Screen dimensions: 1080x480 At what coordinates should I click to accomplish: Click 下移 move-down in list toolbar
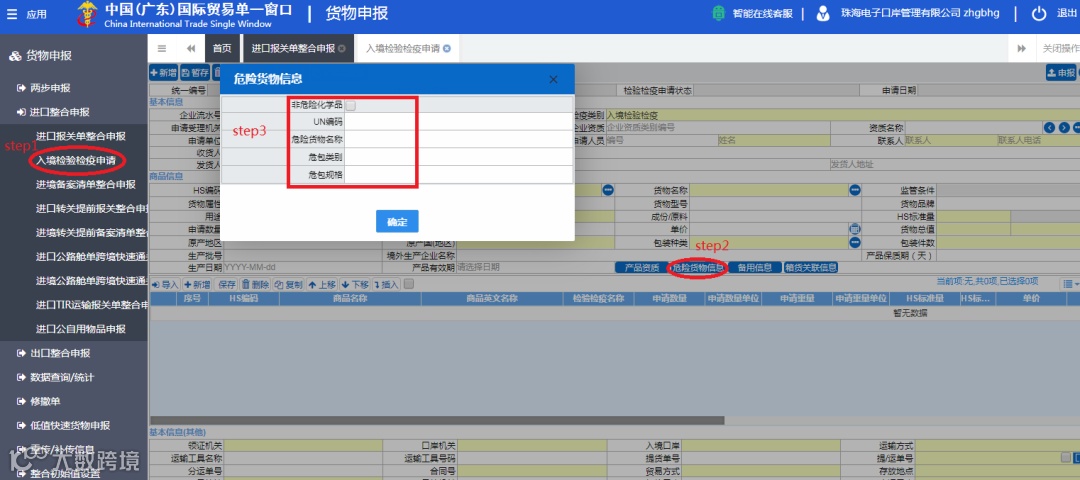(355, 284)
